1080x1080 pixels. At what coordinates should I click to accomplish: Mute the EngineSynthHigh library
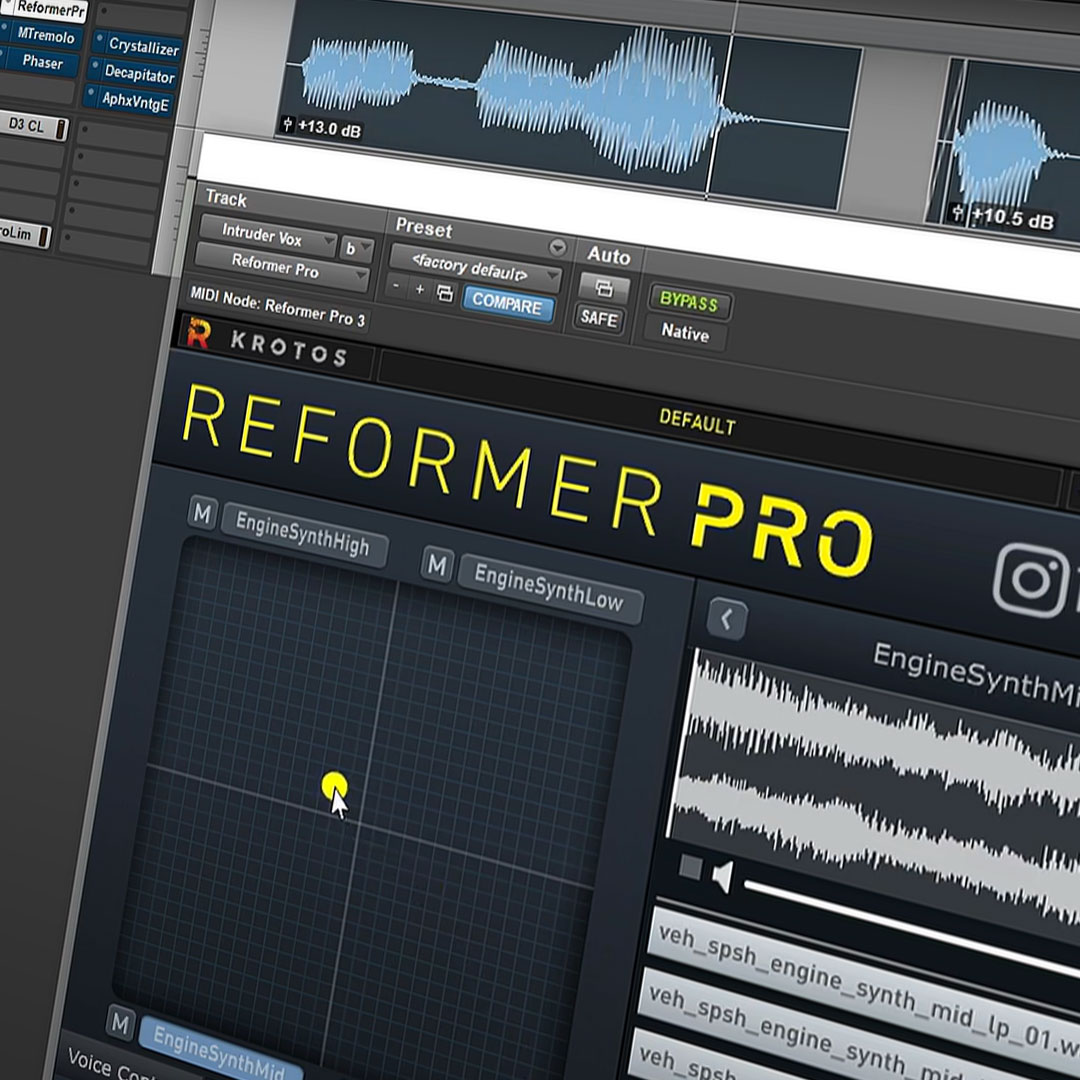(x=202, y=512)
